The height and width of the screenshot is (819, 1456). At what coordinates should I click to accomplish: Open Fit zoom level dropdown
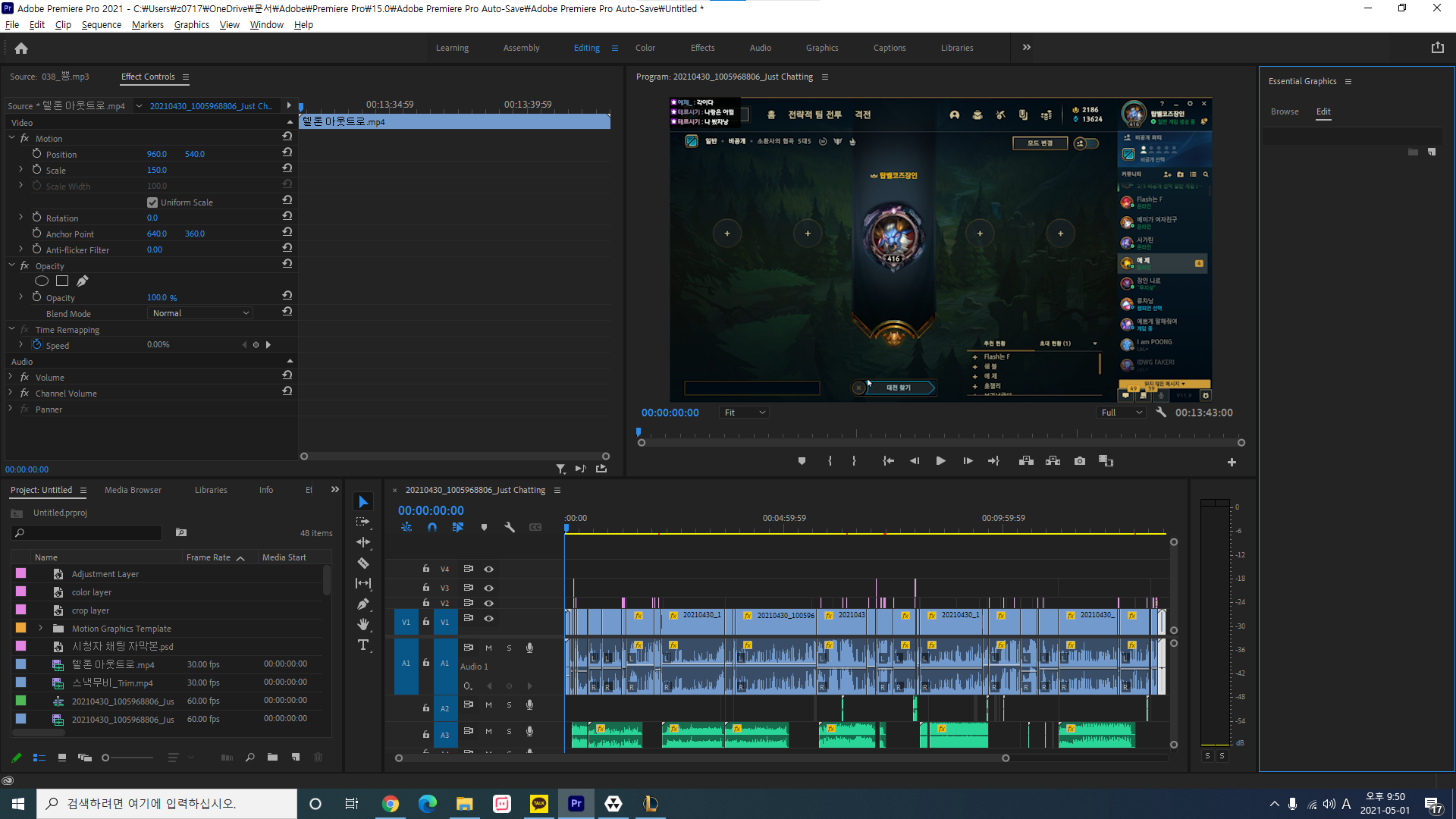[x=745, y=413]
